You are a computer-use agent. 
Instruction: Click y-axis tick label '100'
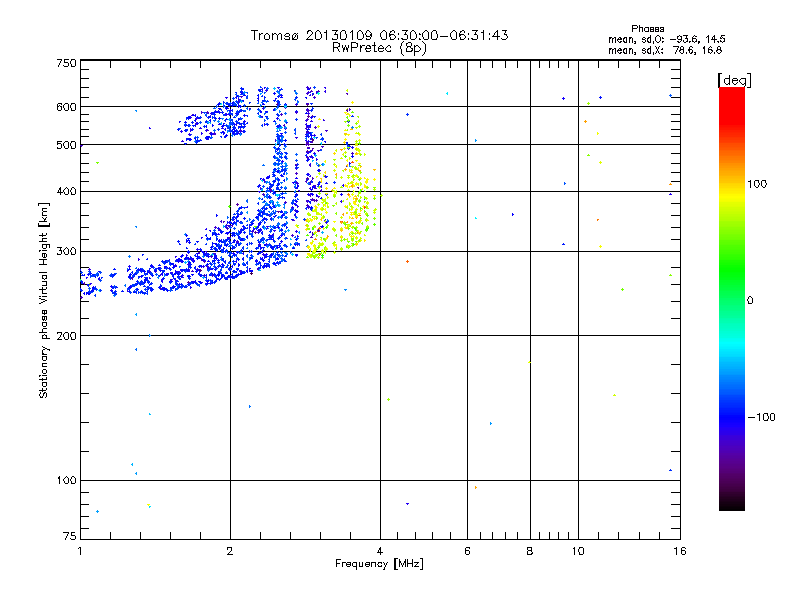click(66, 481)
